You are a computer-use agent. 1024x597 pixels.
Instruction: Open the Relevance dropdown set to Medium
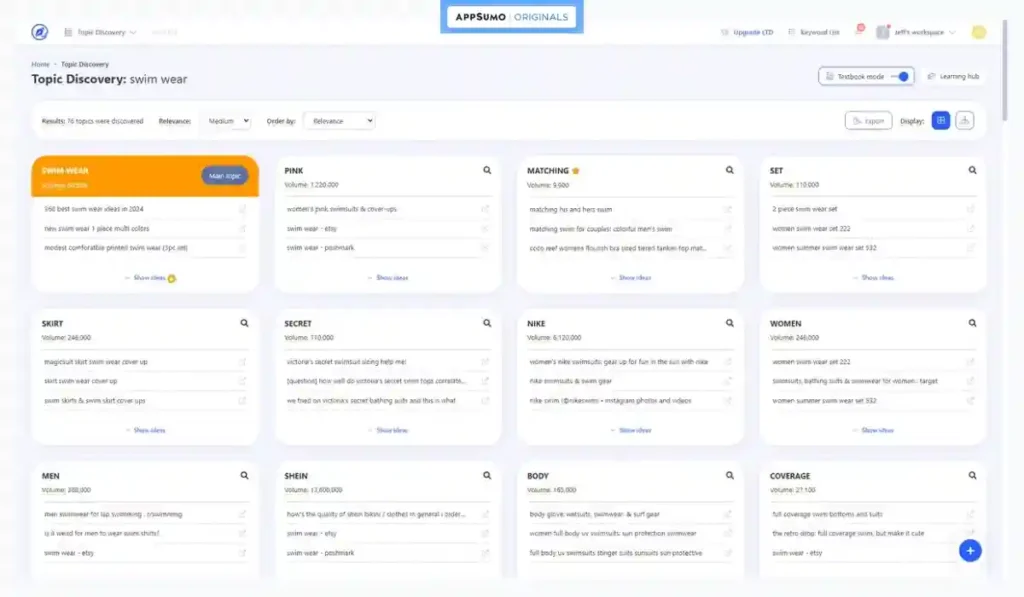click(229, 121)
